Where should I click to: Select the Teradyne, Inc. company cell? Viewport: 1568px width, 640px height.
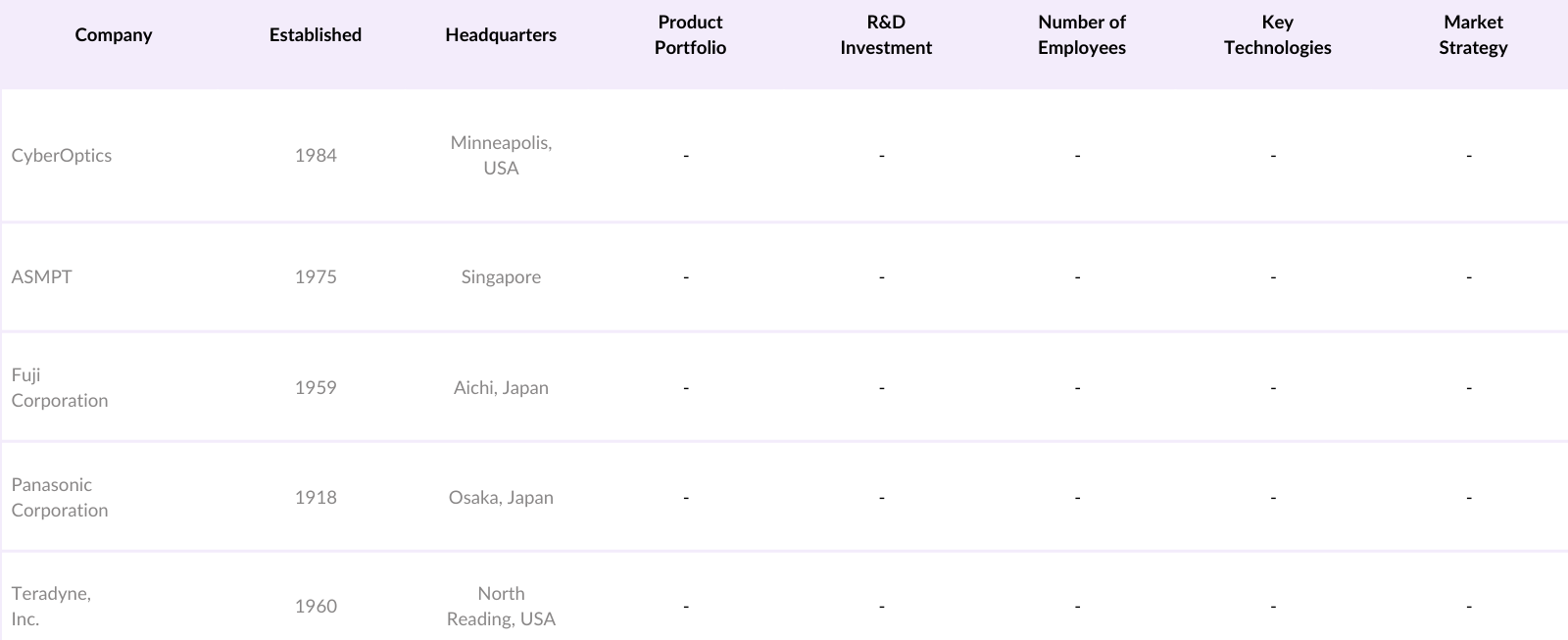pos(51,607)
